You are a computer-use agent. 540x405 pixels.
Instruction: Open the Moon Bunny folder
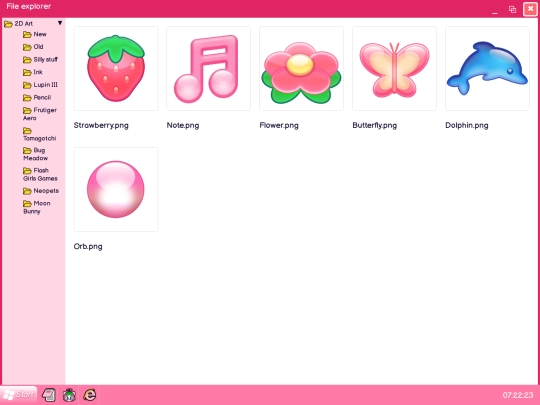37,207
